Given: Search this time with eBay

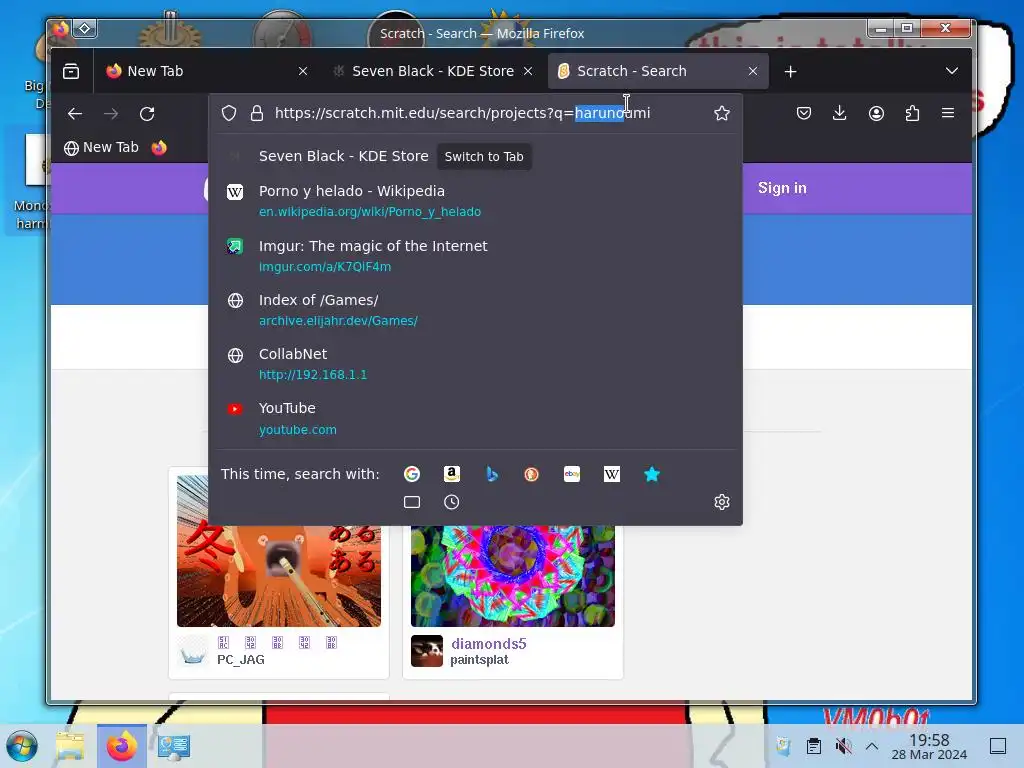Looking at the screenshot, I should click(572, 474).
